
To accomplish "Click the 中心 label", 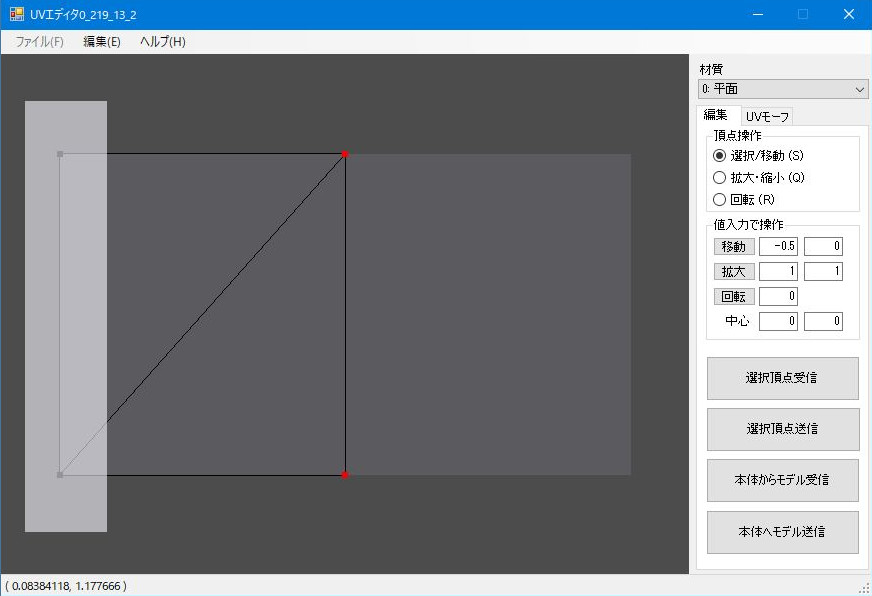I will (x=737, y=321).
